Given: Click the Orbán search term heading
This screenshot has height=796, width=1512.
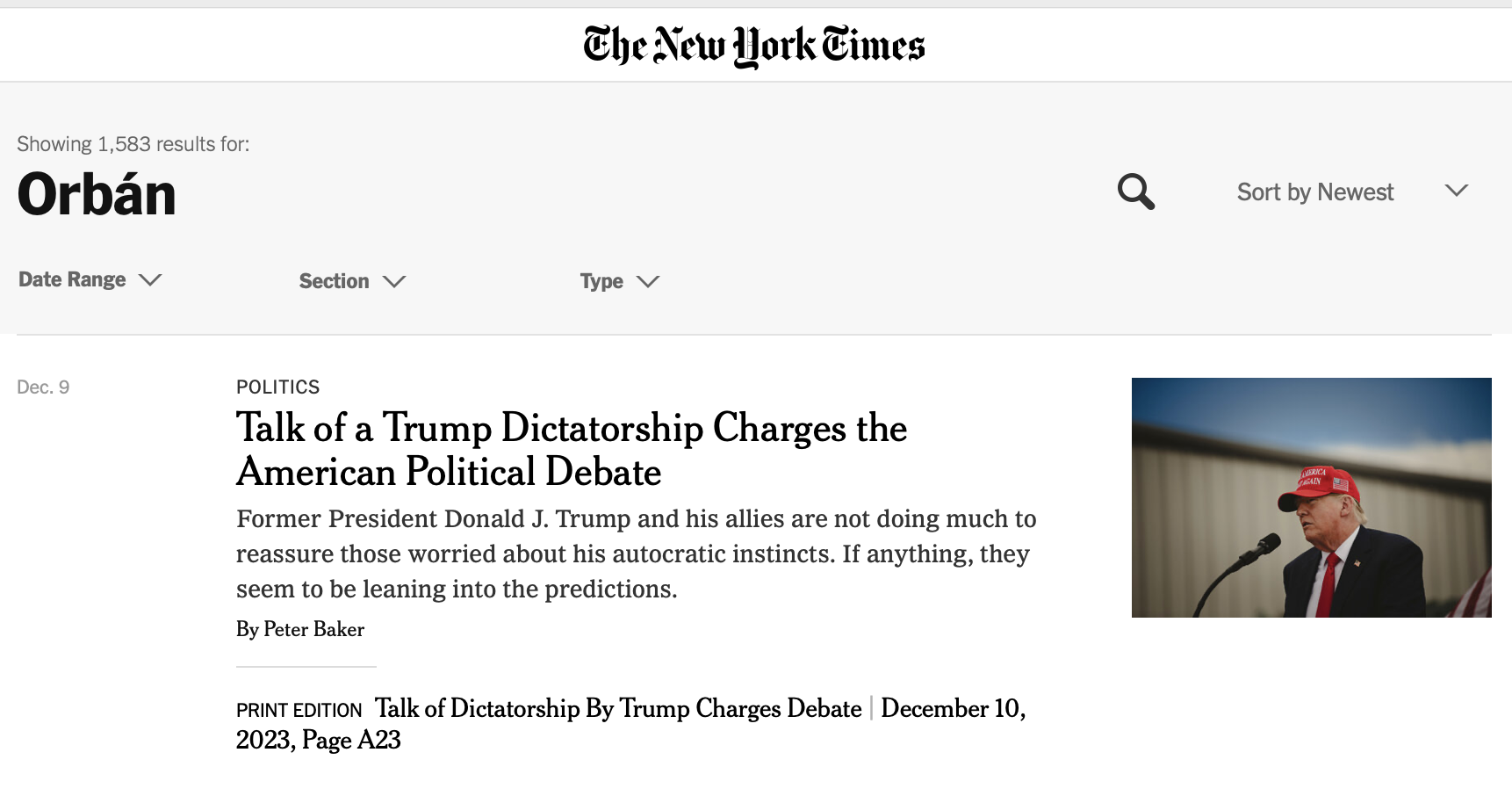Looking at the screenshot, I should (97, 194).
